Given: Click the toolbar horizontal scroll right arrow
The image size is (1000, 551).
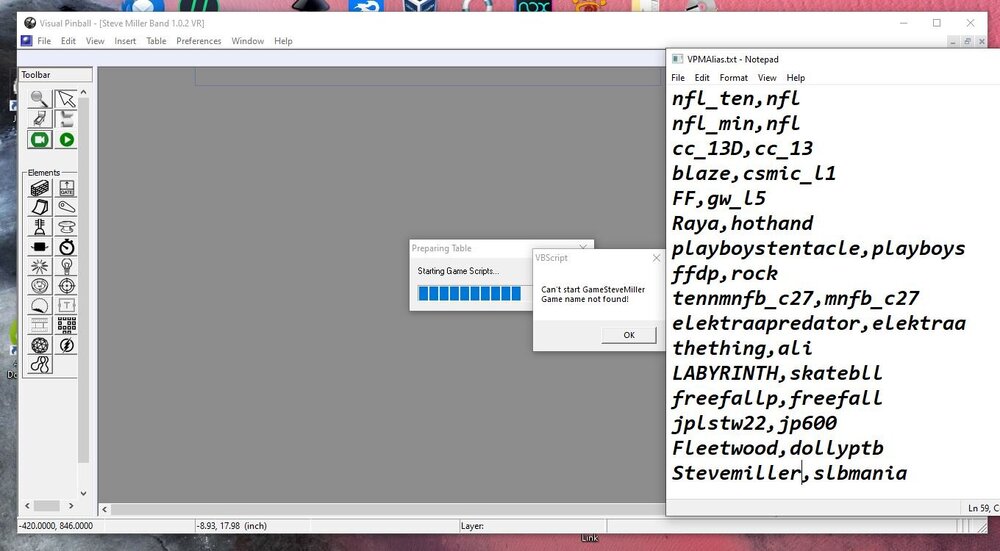Looking at the screenshot, I should coord(71,506).
